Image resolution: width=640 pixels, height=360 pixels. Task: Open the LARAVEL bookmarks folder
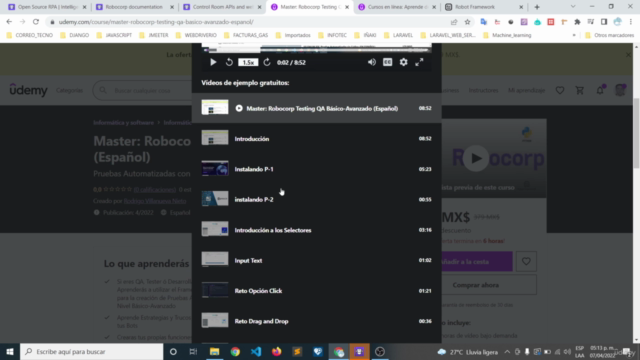tap(399, 36)
